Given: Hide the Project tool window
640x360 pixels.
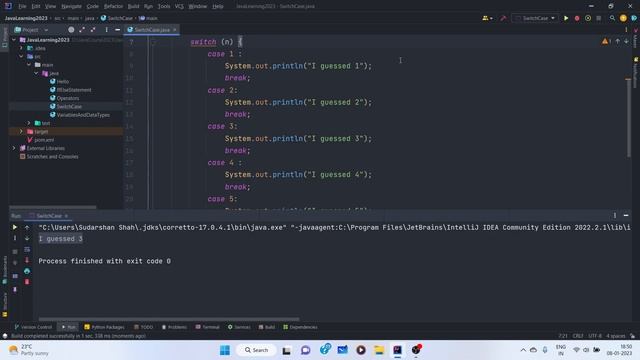Looking at the screenshot, I should point(118,30).
